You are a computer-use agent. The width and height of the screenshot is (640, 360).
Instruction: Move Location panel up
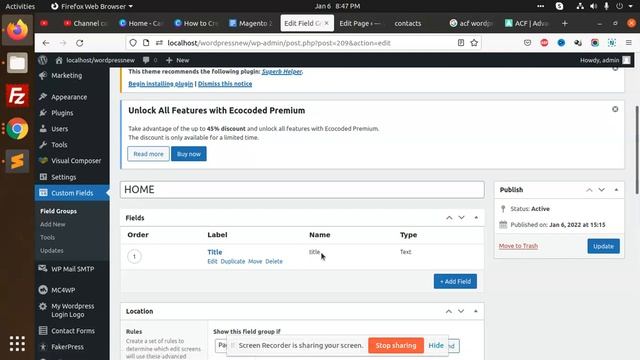449,311
